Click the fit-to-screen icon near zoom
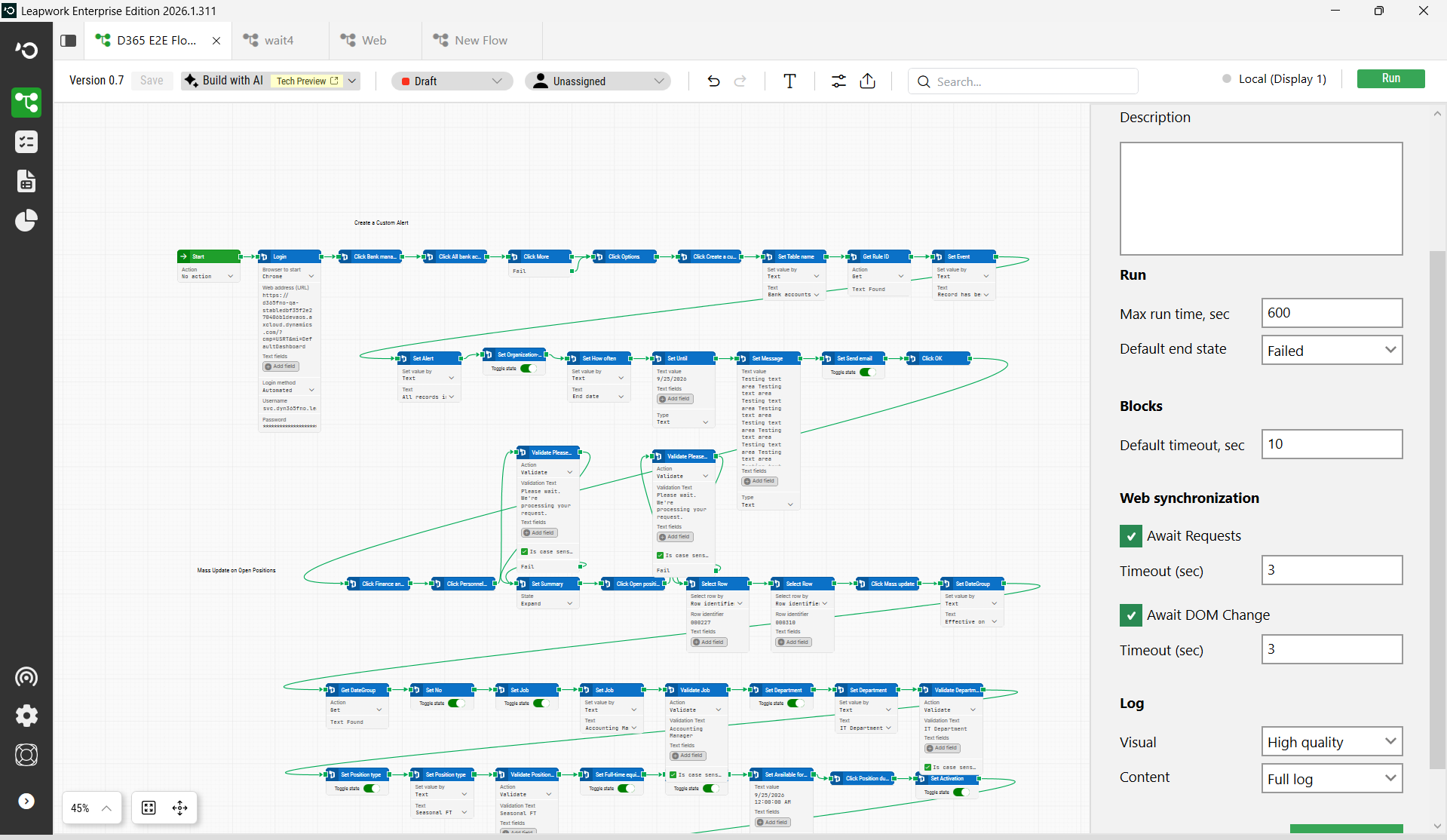1447x840 pixels. pos(149,808)
